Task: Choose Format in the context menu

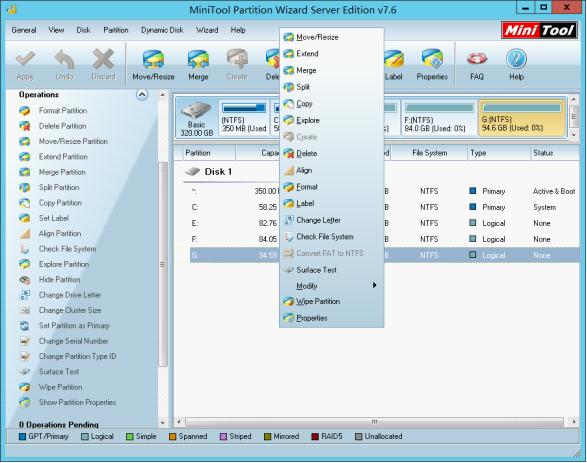Action: pyautogui.click(x=332, y=187)
